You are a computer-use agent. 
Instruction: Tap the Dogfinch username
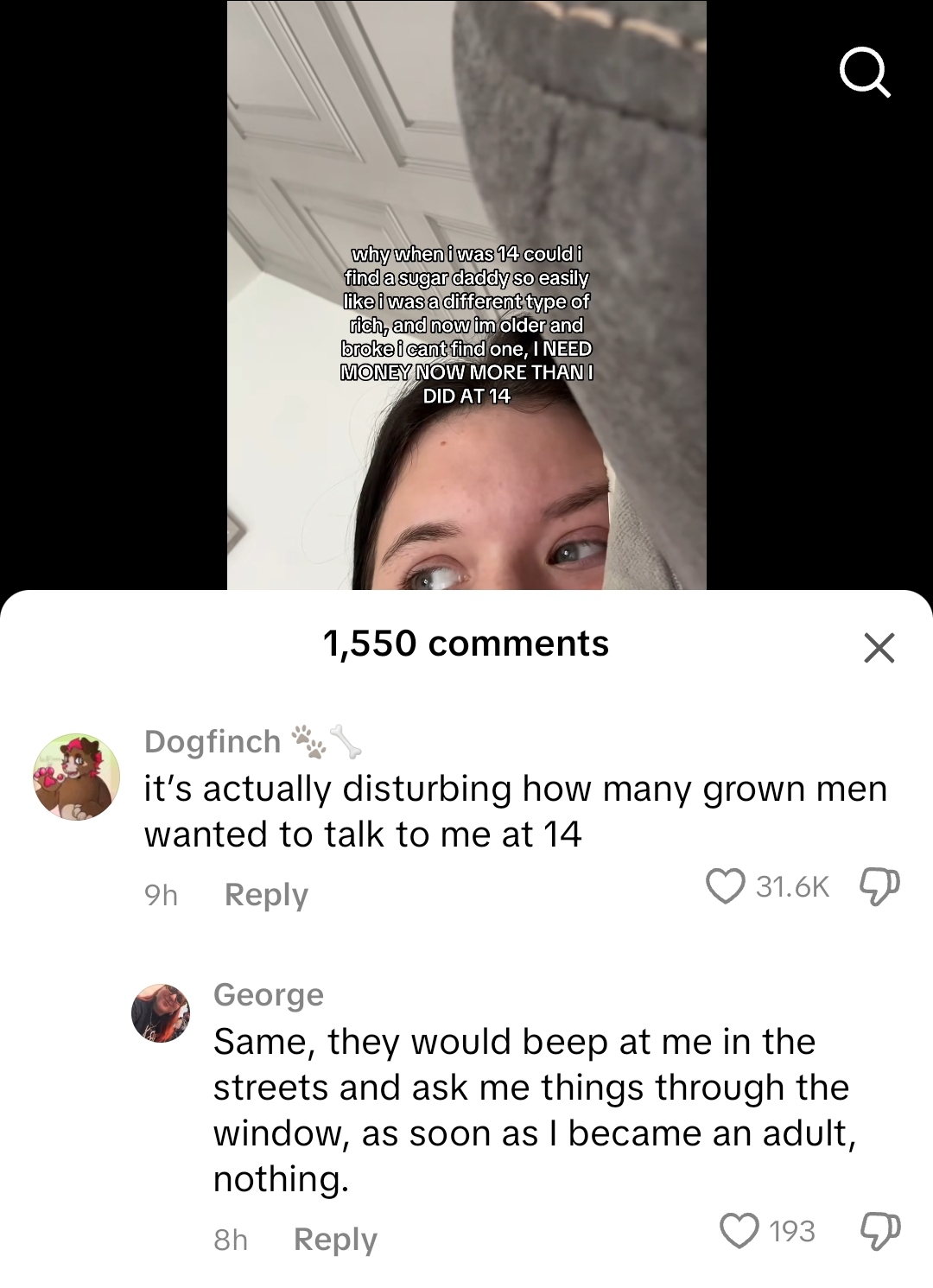tap(213, 741)
